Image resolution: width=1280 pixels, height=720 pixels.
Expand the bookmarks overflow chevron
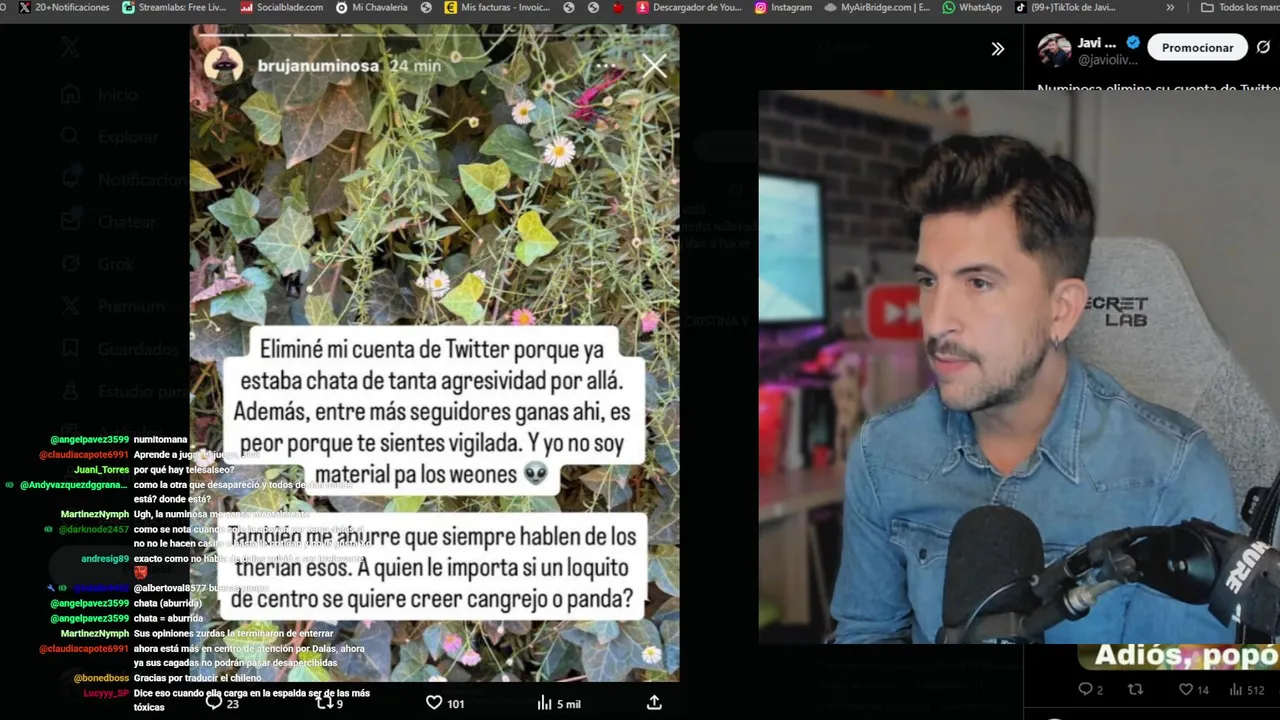click(1170, 7)
